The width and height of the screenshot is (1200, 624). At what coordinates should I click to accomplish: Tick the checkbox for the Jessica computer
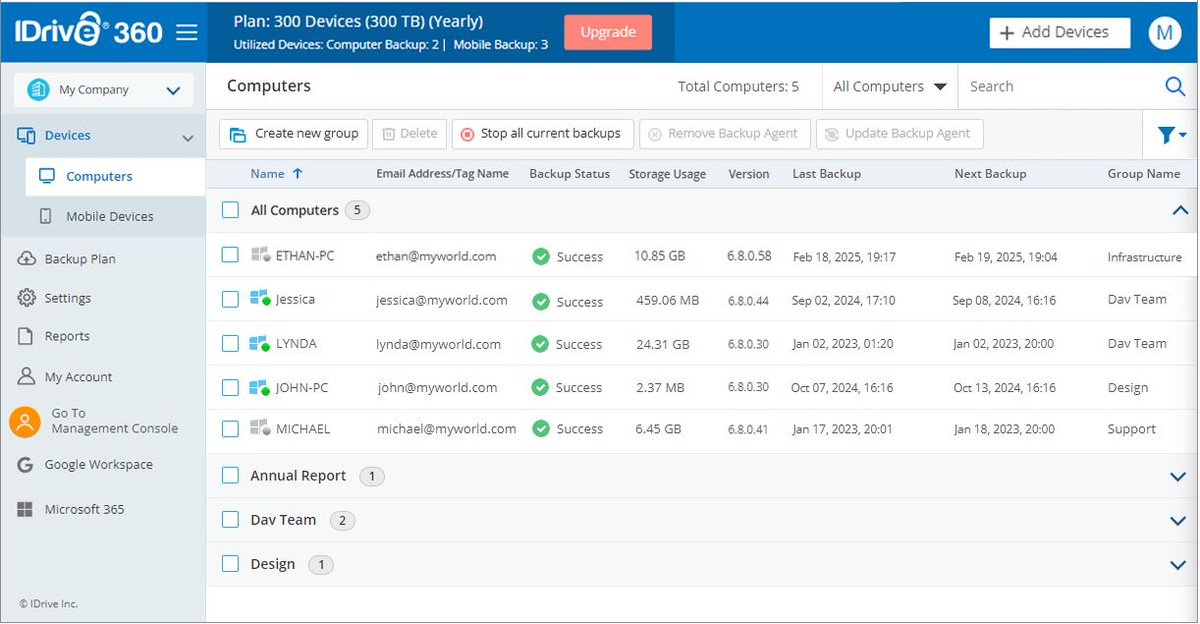[230, 300]
